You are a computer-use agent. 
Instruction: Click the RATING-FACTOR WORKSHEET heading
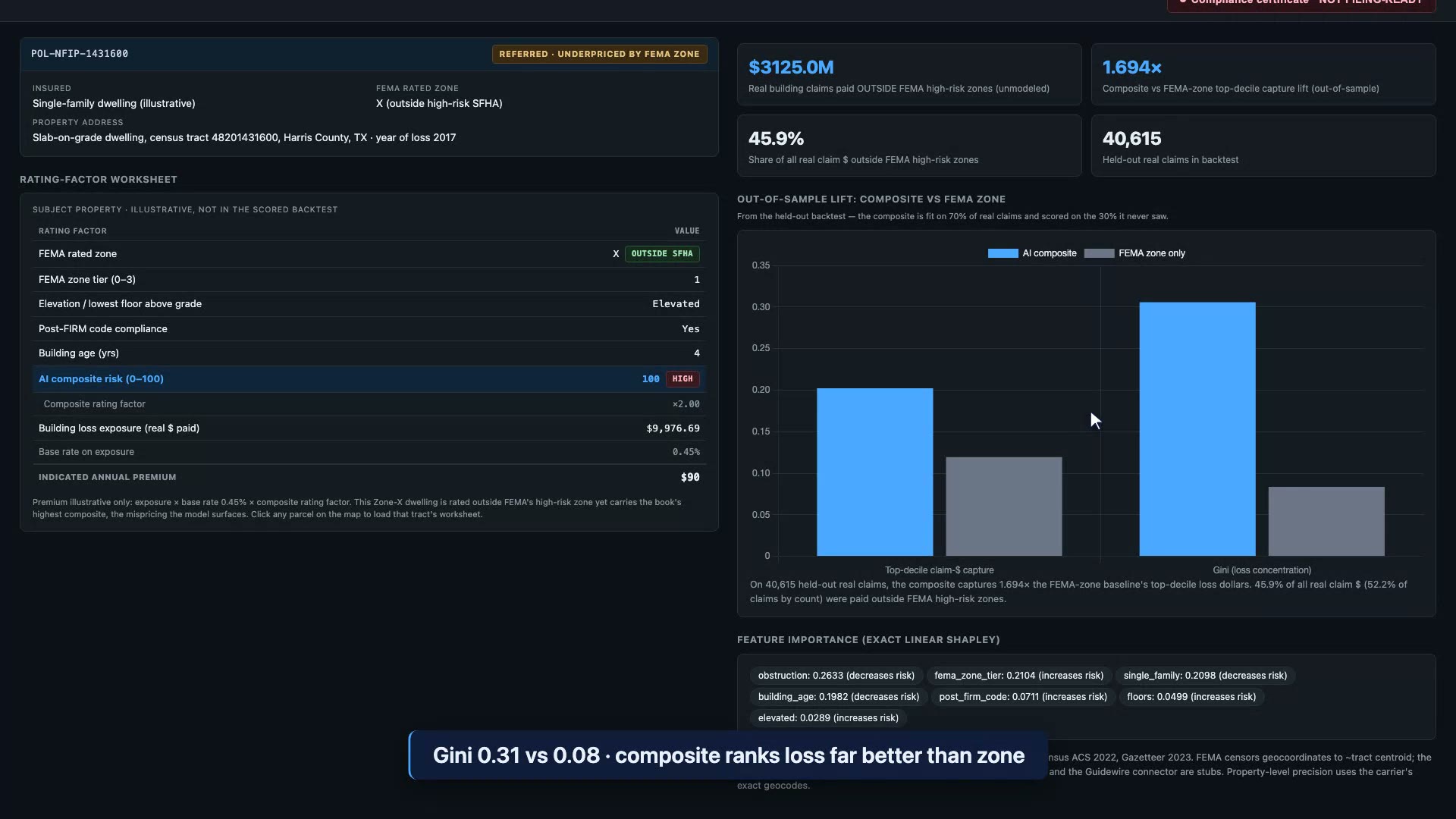[x=99, y=180]
